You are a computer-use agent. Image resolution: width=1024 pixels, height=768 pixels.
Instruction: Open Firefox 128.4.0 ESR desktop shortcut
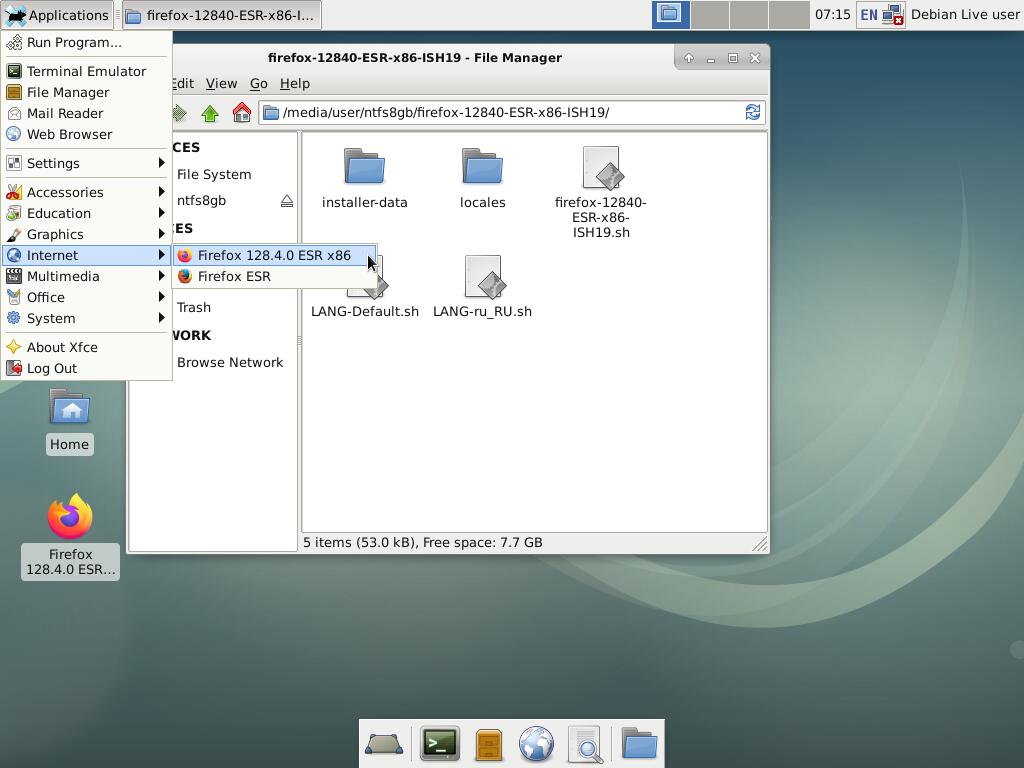[70, 537]
